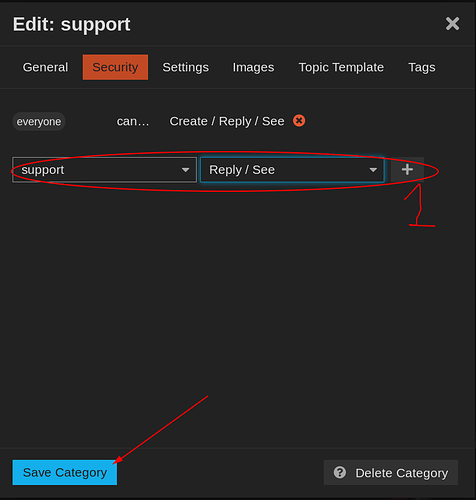Open the Settings tab
Viewport: 476px width, 500px height.
[186, 67]
